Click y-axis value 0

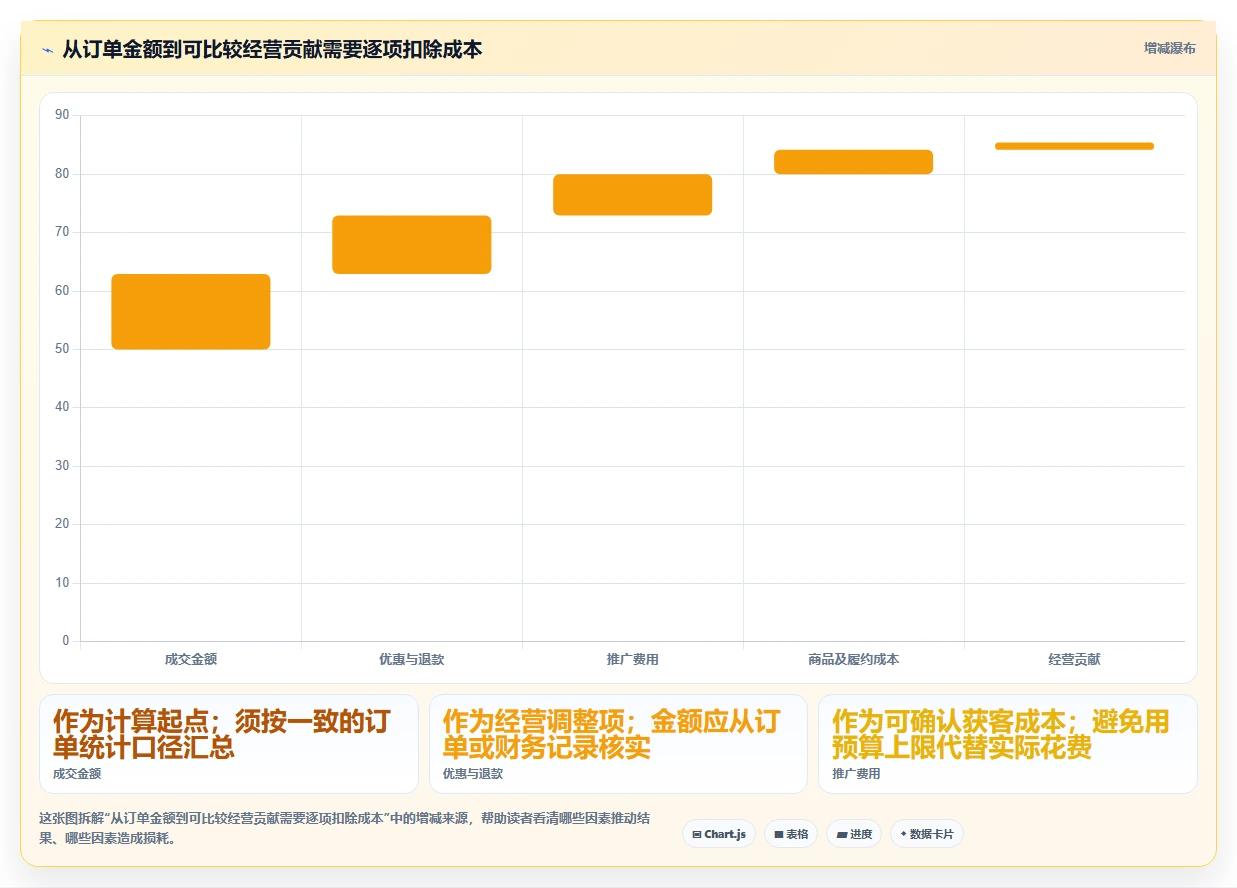[66, 641]
